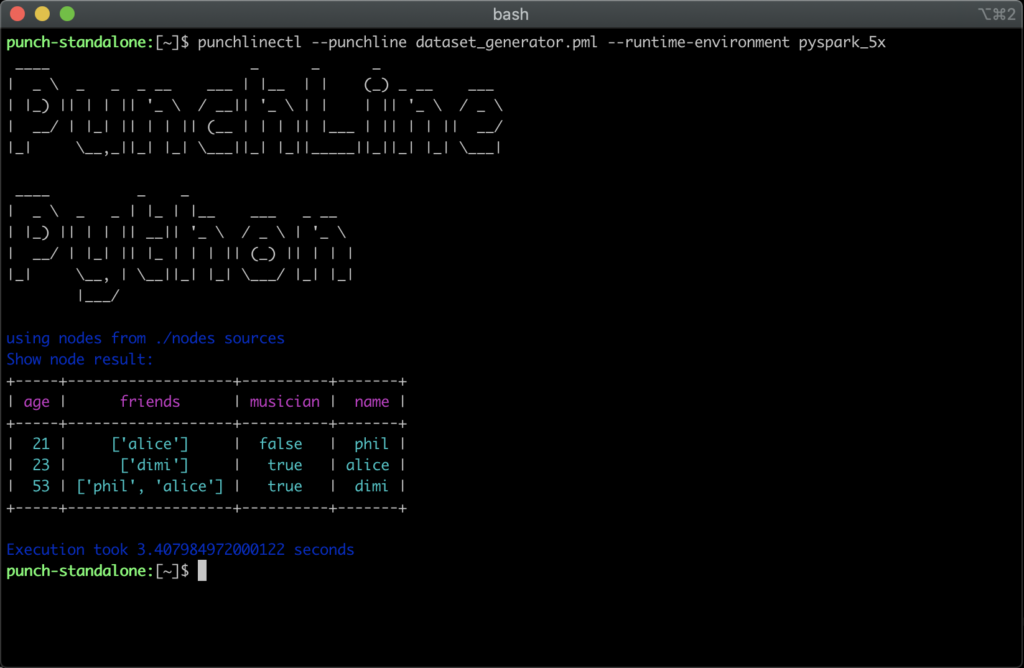1024x668 pixels.
Task: Click the 'false' musician value
Action: coord(281,444)
